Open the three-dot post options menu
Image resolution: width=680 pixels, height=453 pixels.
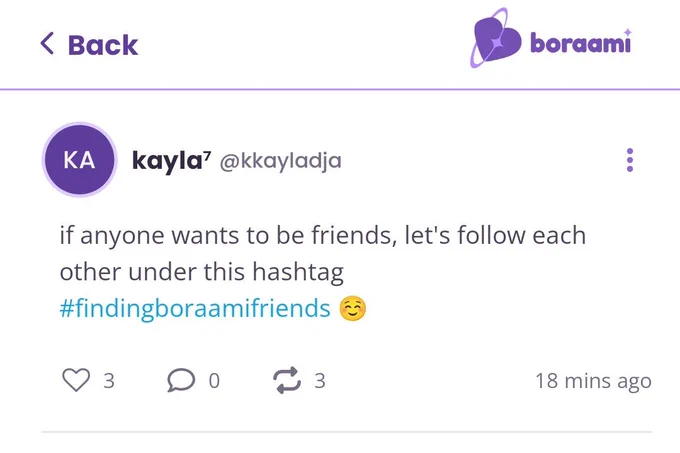(x=630, y=160)
